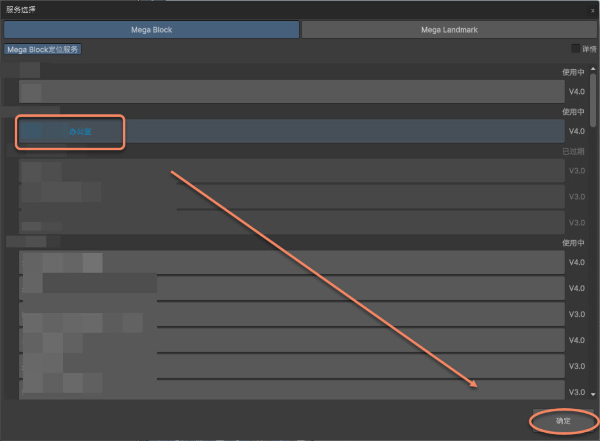
Task: Switch to the Mega Block tab
Action: click(x=151, y=30)
